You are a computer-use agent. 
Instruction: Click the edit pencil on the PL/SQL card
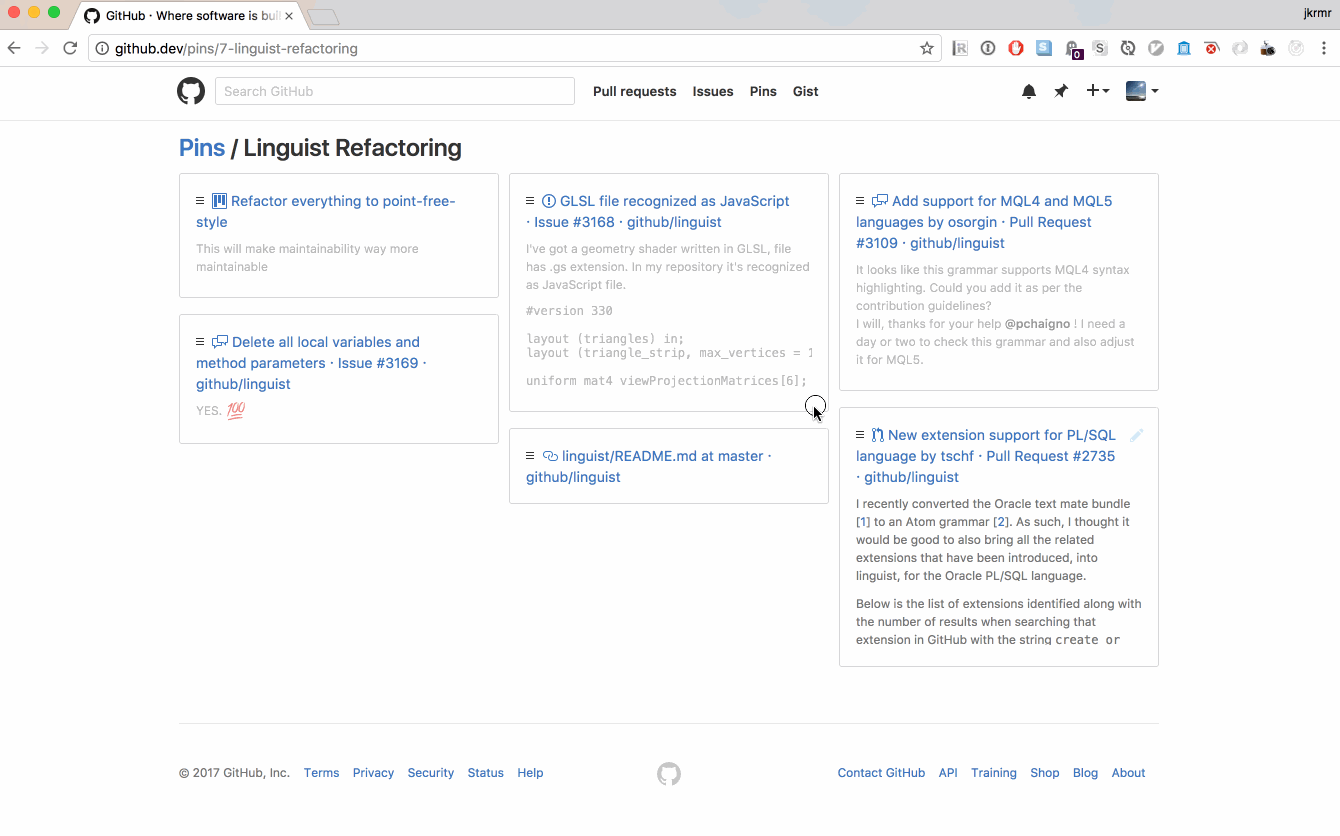(1136, 435)
